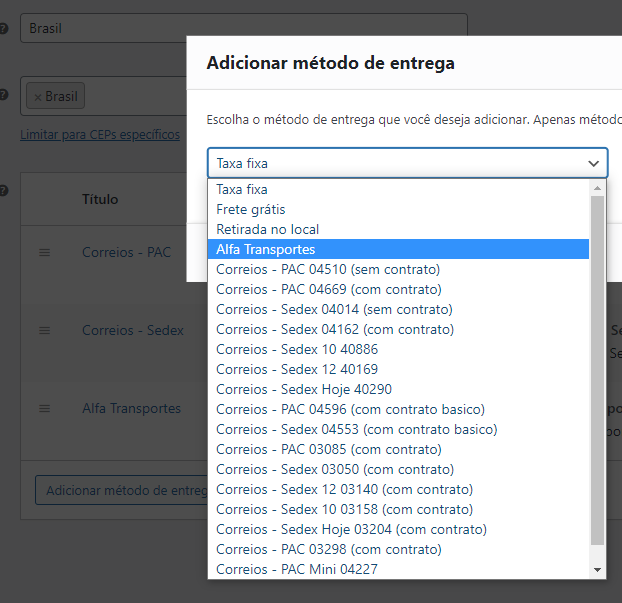
Task: Choose Correios - PAC Mini 04227
Action: (398, 569)
